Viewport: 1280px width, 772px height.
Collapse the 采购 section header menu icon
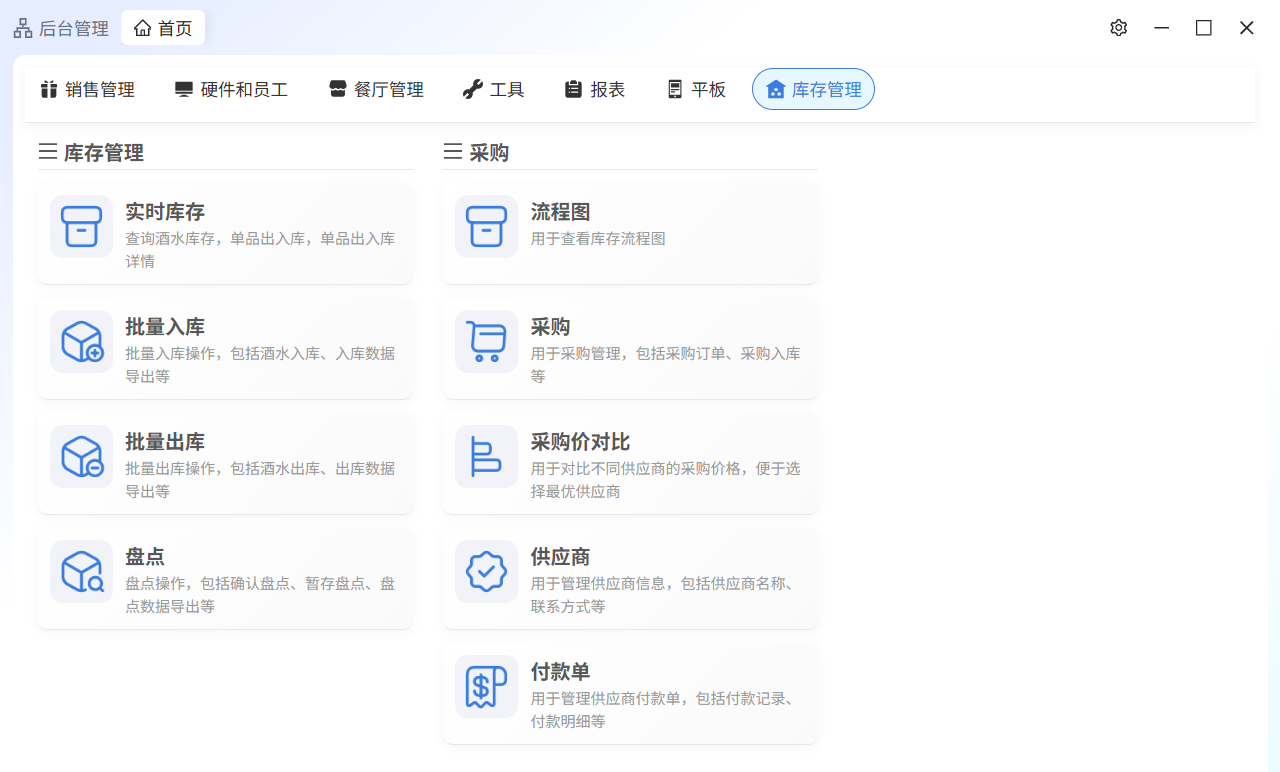453,152
